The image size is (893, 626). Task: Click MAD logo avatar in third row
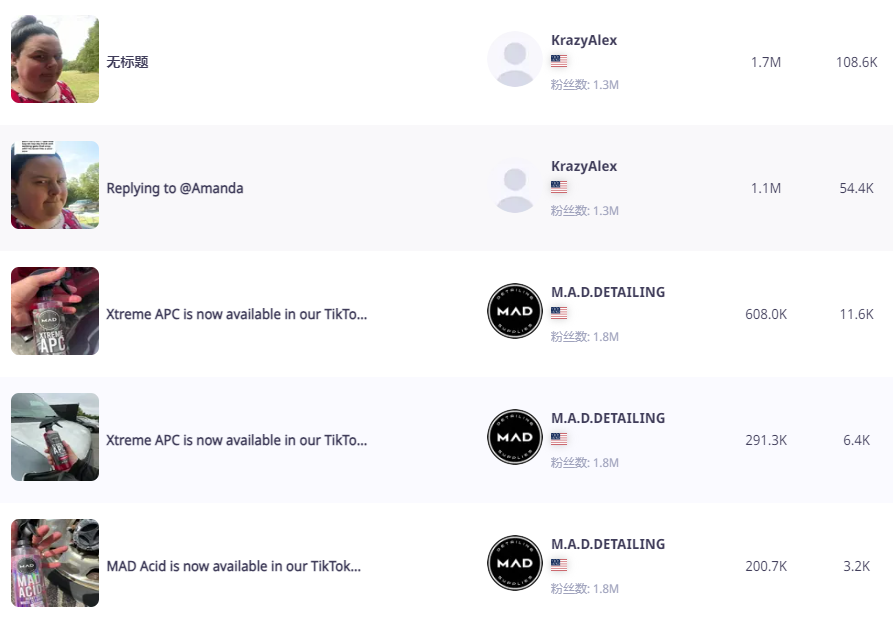click(x=515, y=311)
